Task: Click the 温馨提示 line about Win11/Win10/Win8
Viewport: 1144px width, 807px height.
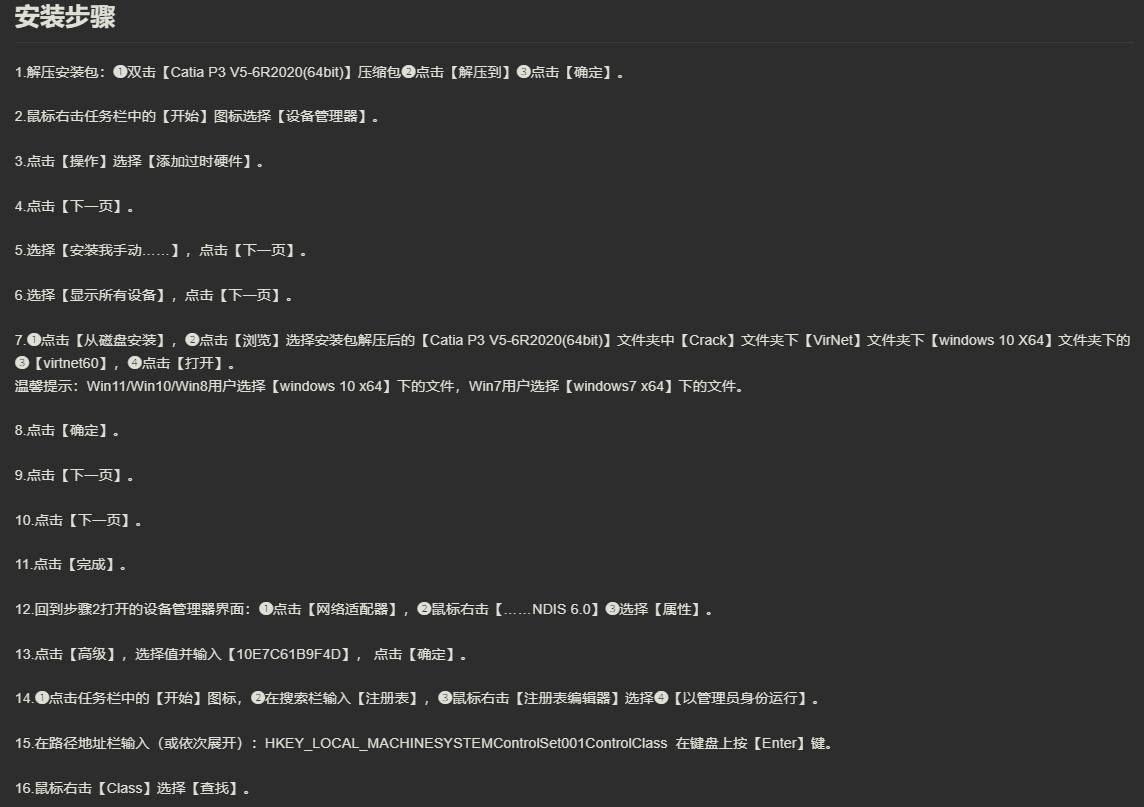Action: click(379, 386)
